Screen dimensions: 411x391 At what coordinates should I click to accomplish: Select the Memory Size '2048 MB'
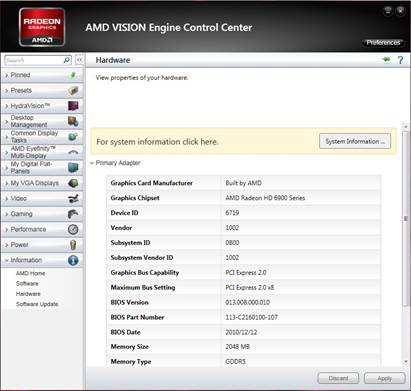[x=237, y=347]
